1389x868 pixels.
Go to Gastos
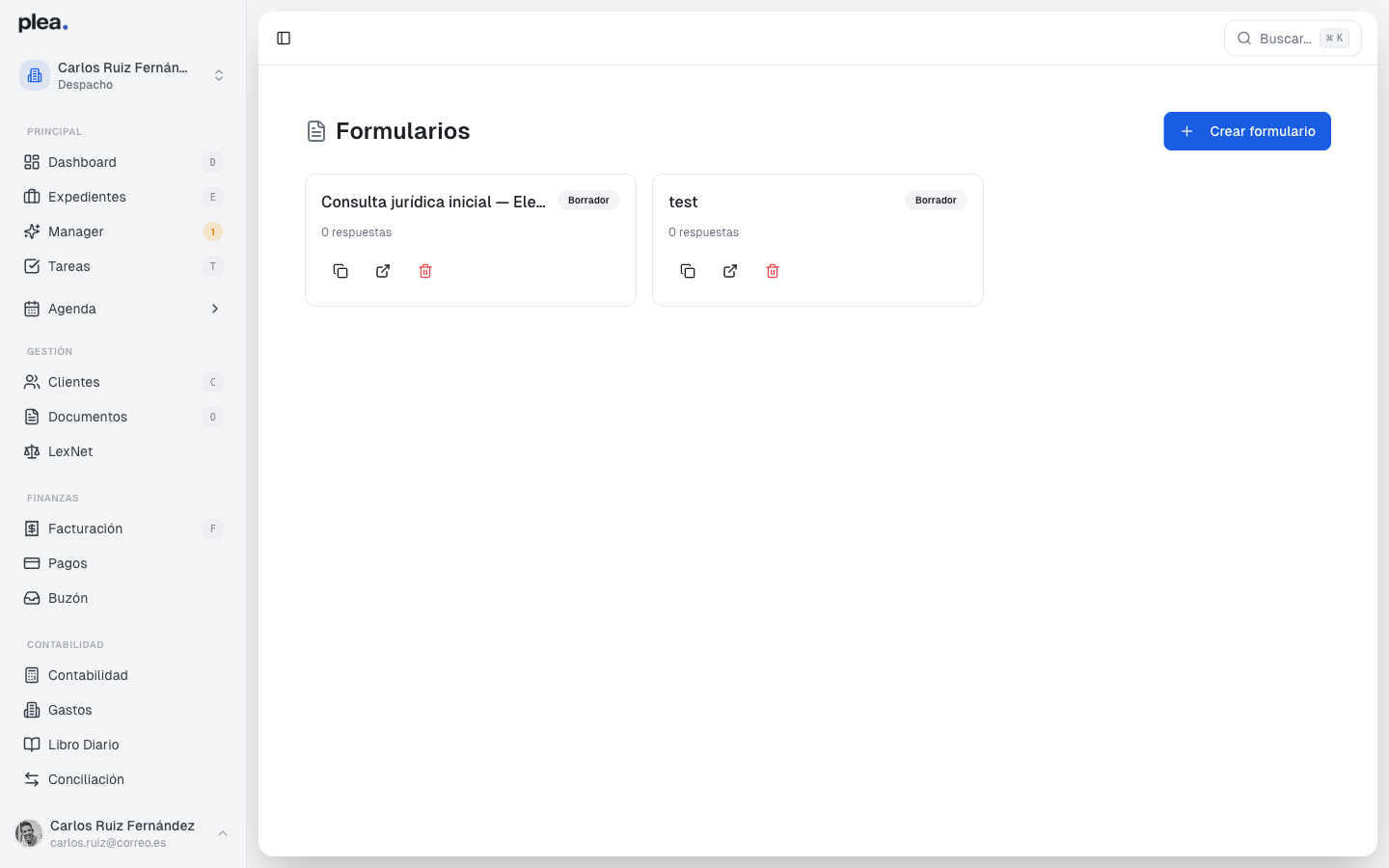tap(123, 710)
